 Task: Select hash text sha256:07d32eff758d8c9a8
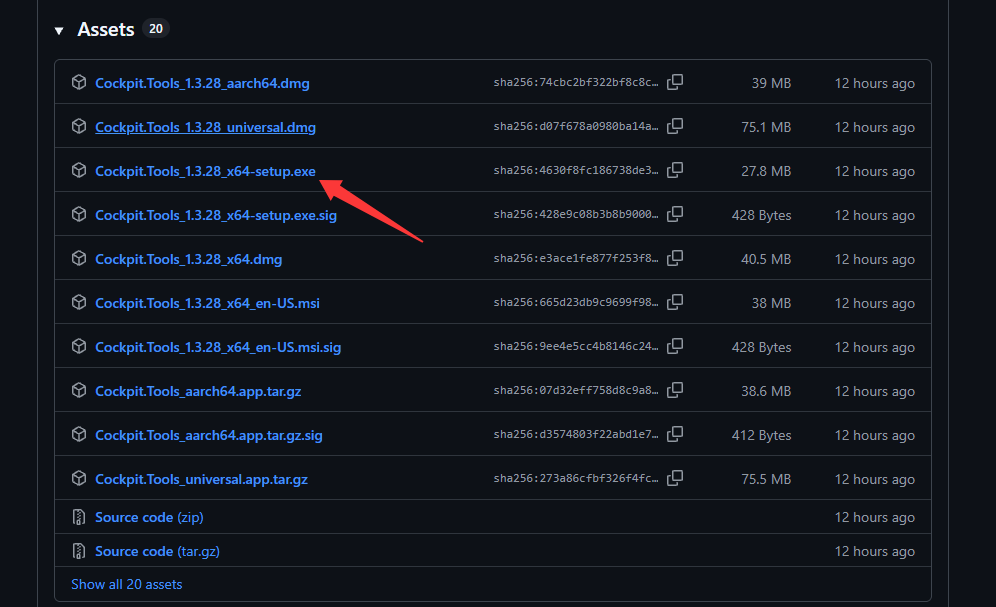pyautogui.click(x=576, y=390)
